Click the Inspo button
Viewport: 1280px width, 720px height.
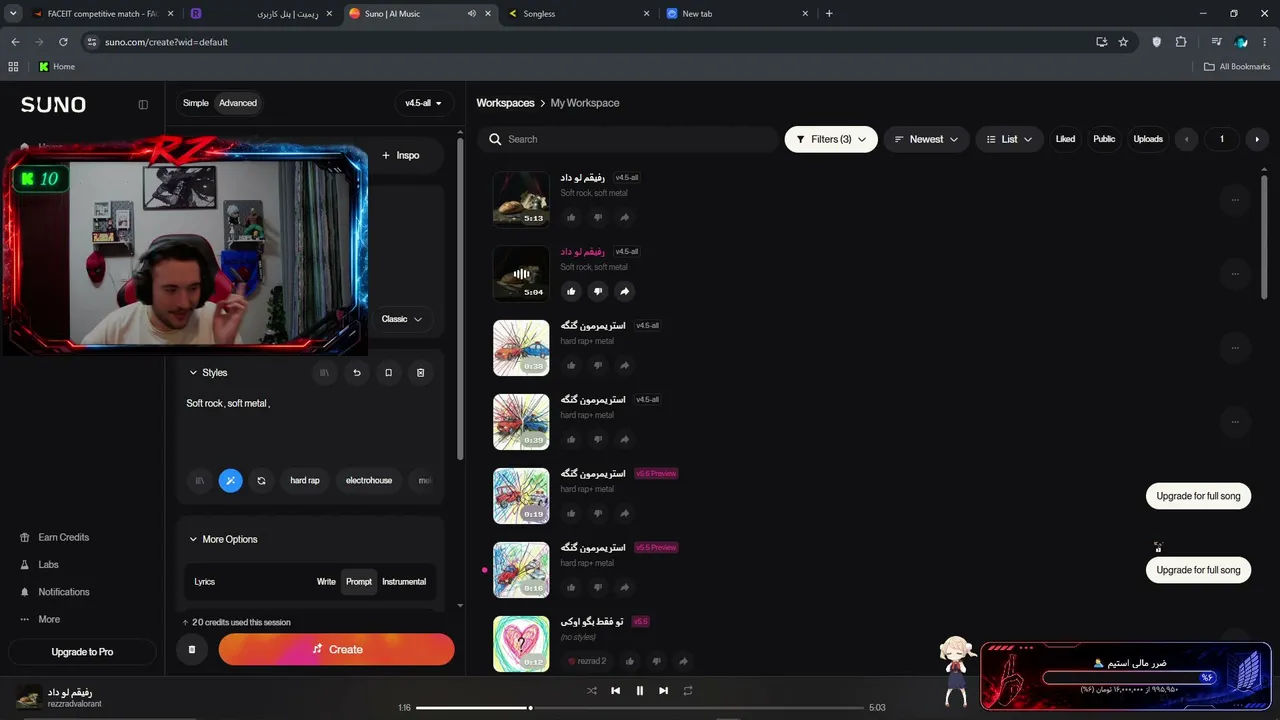(401, 155)
